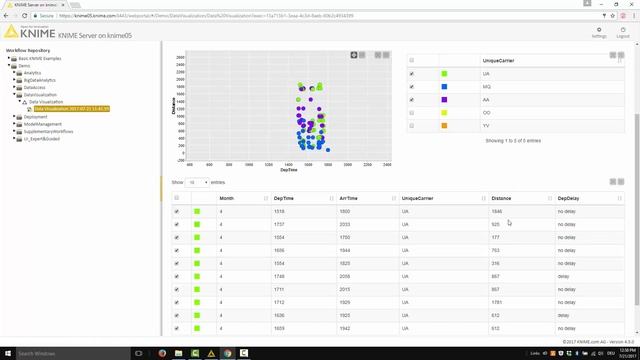The width and height of the screenshot is (640, 360).
Task: Click the KNIME logo at the top left
Action: [29, 32]
